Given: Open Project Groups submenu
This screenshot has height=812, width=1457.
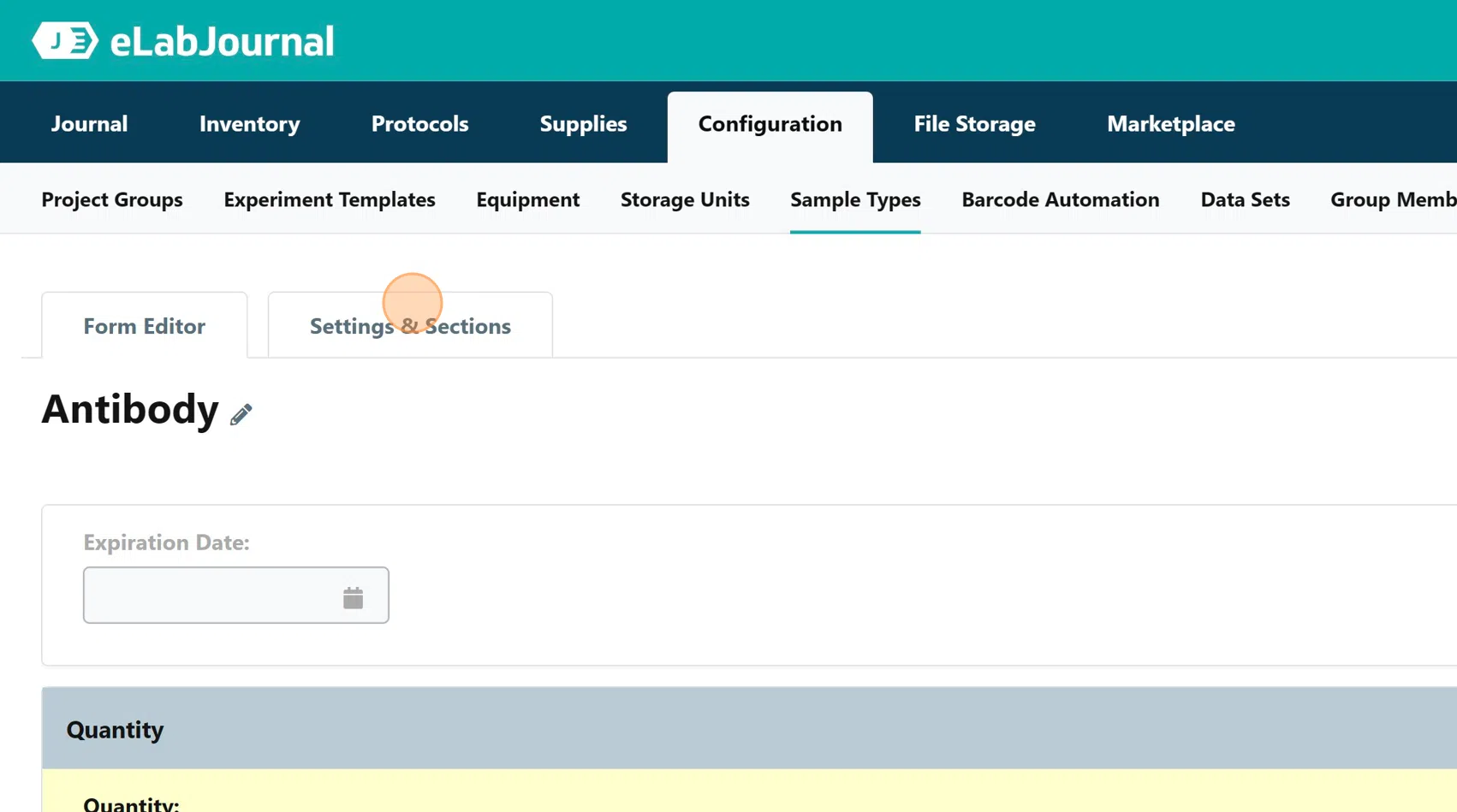Looking at the screenshot, I should (x=112, y=199).
